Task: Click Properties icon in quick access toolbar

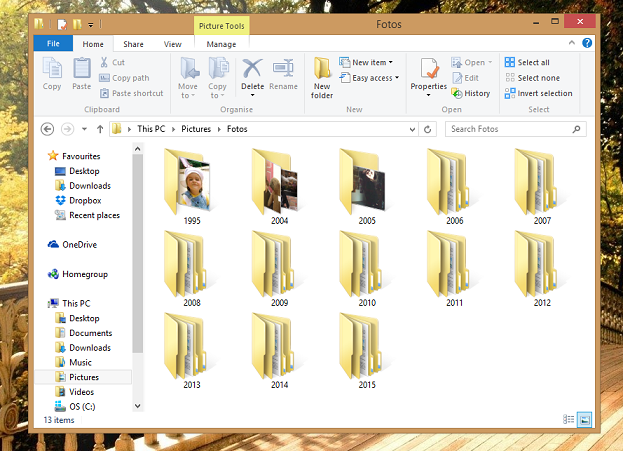Action: [x=62, y=25]
